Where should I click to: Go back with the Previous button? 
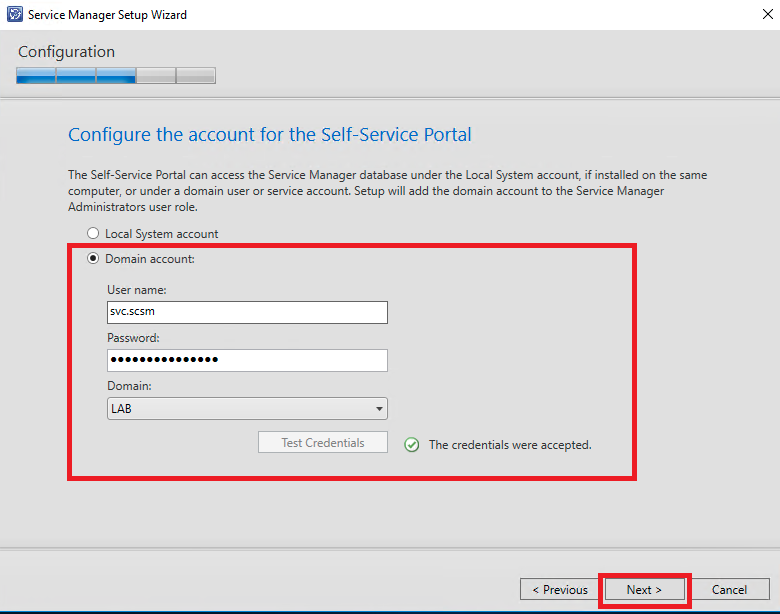(x=560, y=590)
